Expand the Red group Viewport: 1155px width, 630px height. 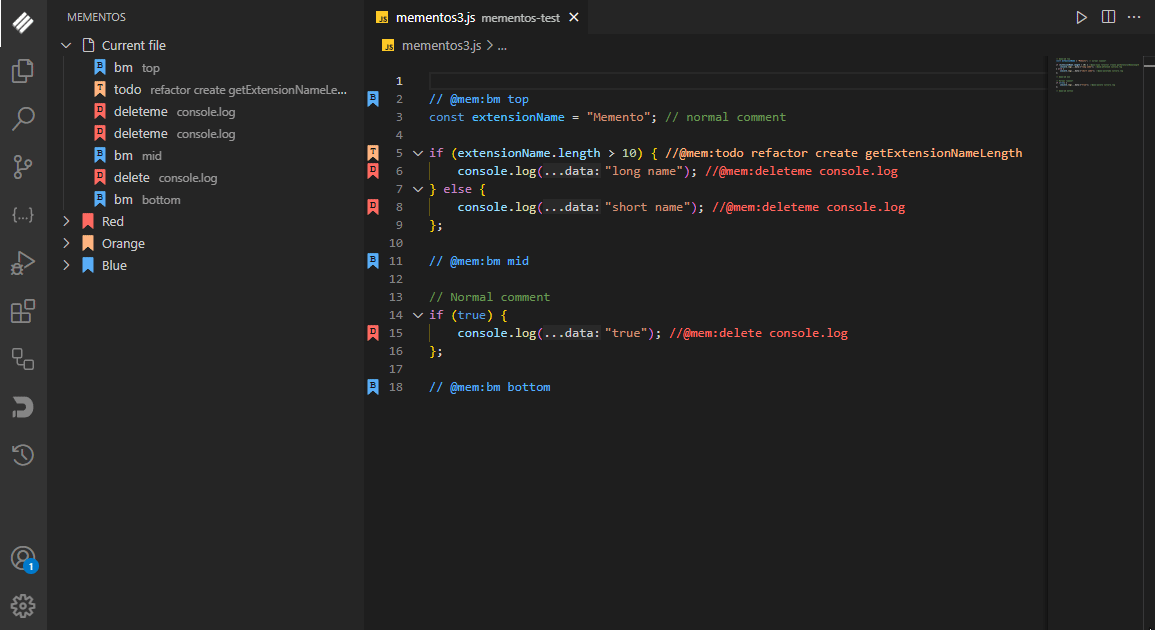pyautogui.click(x=66, y=222)
